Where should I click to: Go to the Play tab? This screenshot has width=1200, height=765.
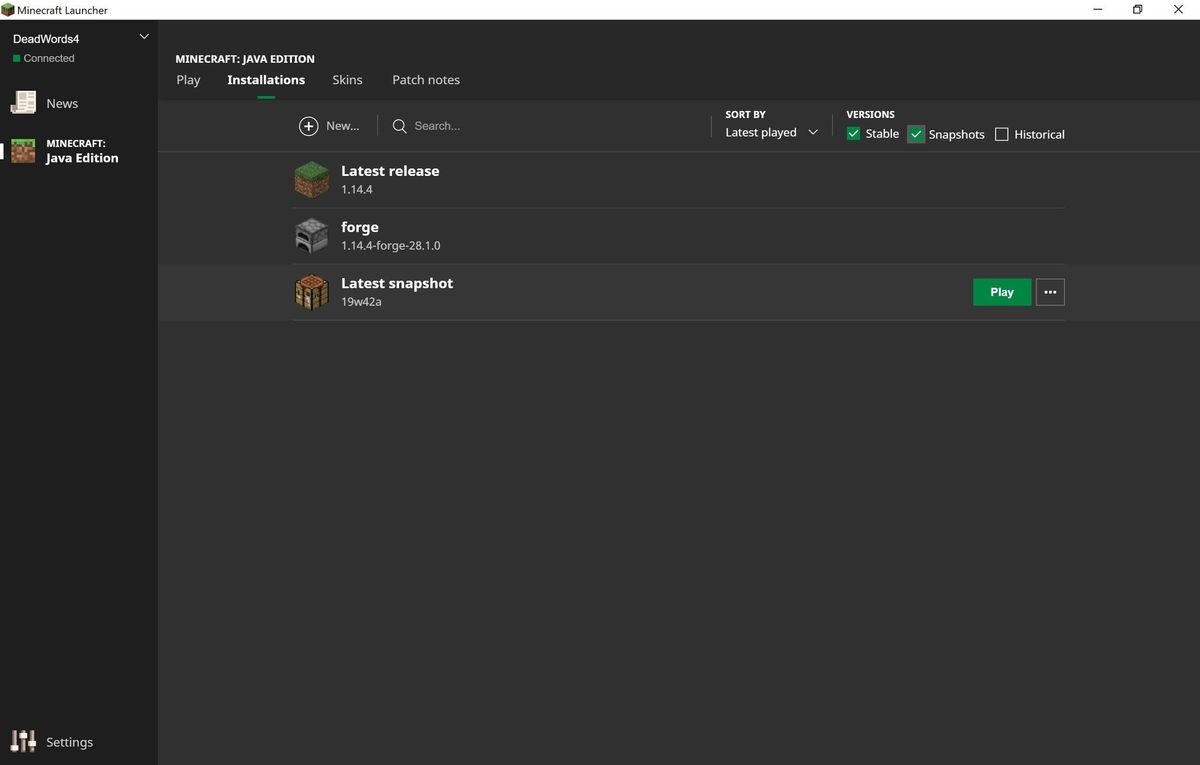[188, 80]
